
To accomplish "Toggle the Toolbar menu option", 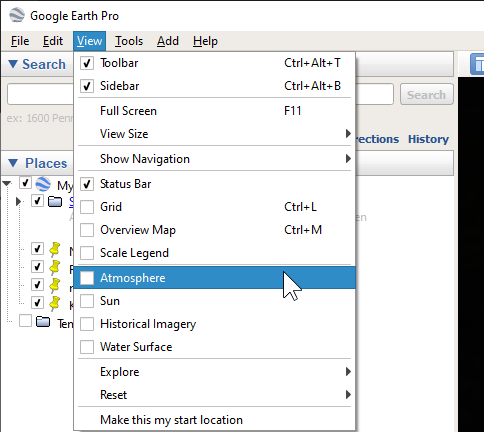I will (x=215, y=63).
